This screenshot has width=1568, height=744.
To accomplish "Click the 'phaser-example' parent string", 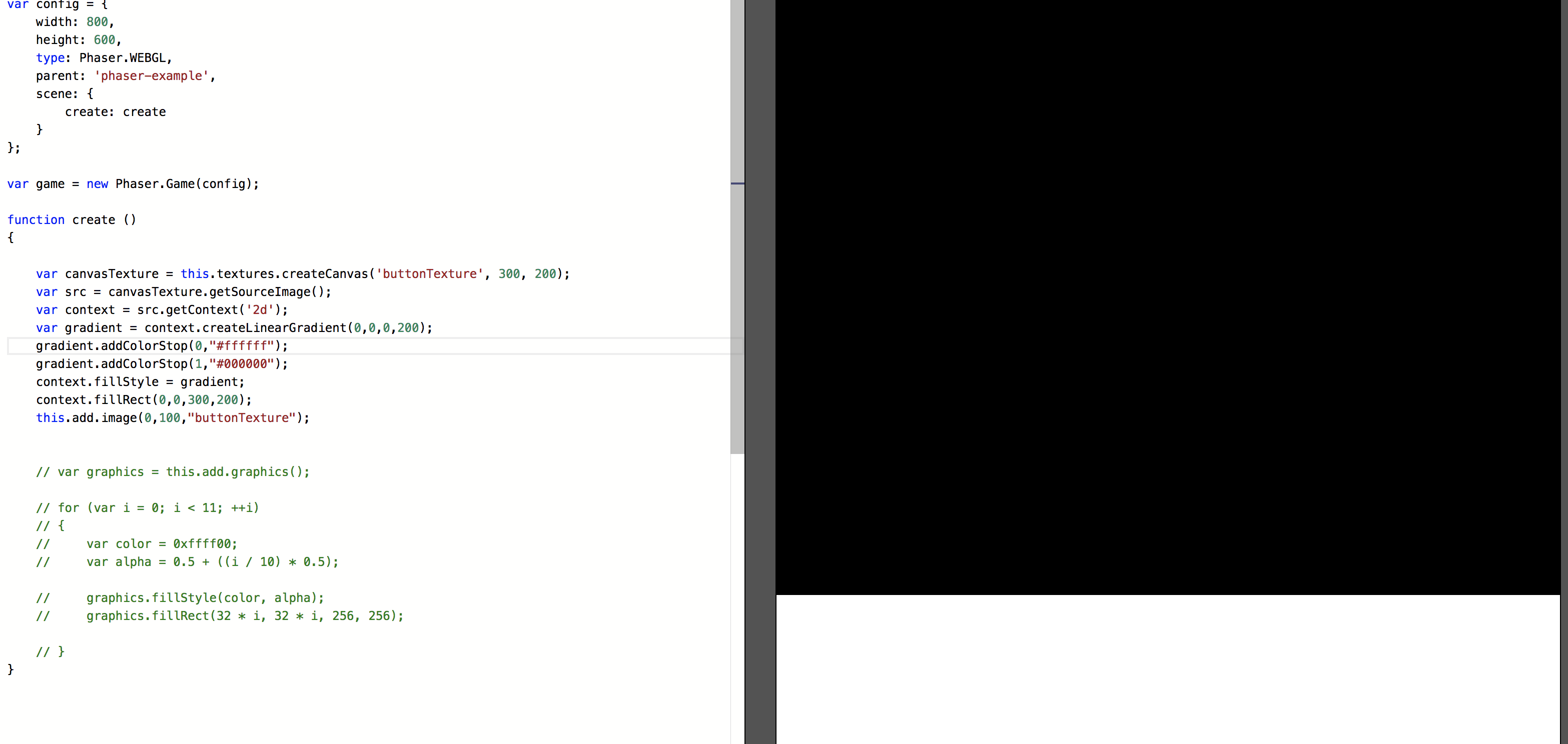I will click(151, 75).
